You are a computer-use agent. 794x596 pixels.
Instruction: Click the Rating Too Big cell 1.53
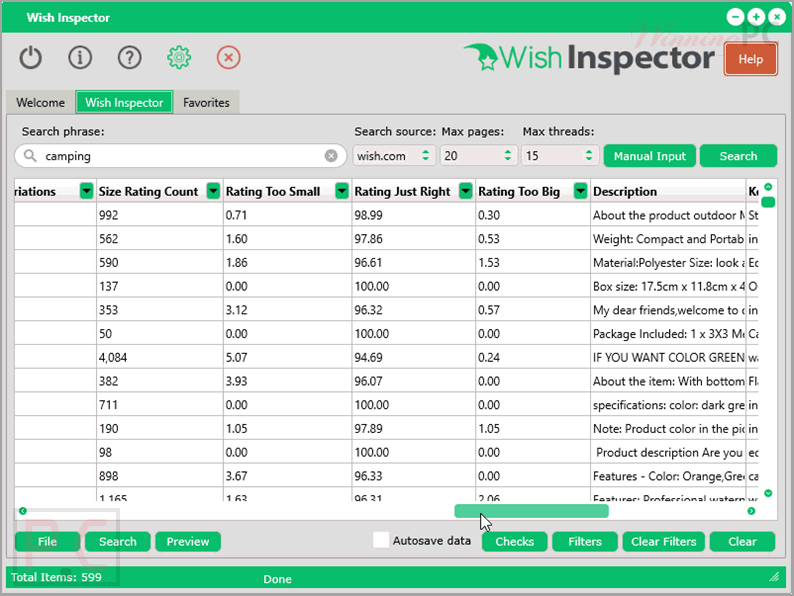533,262
